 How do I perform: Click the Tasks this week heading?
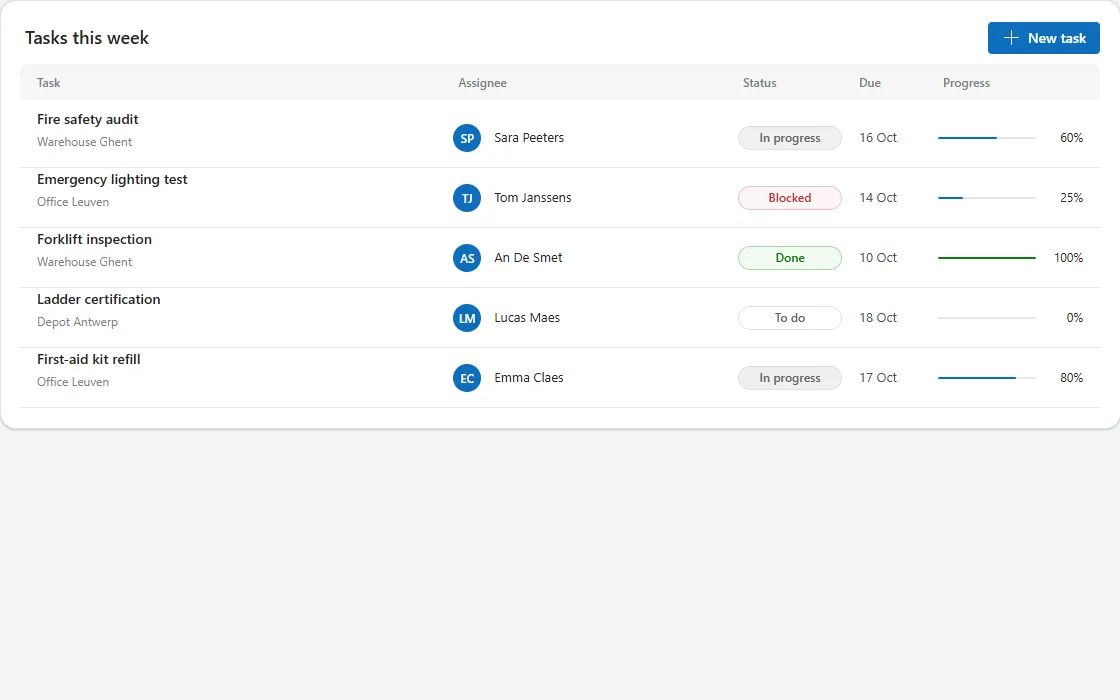pyautogui.click(x=86, y=38)
